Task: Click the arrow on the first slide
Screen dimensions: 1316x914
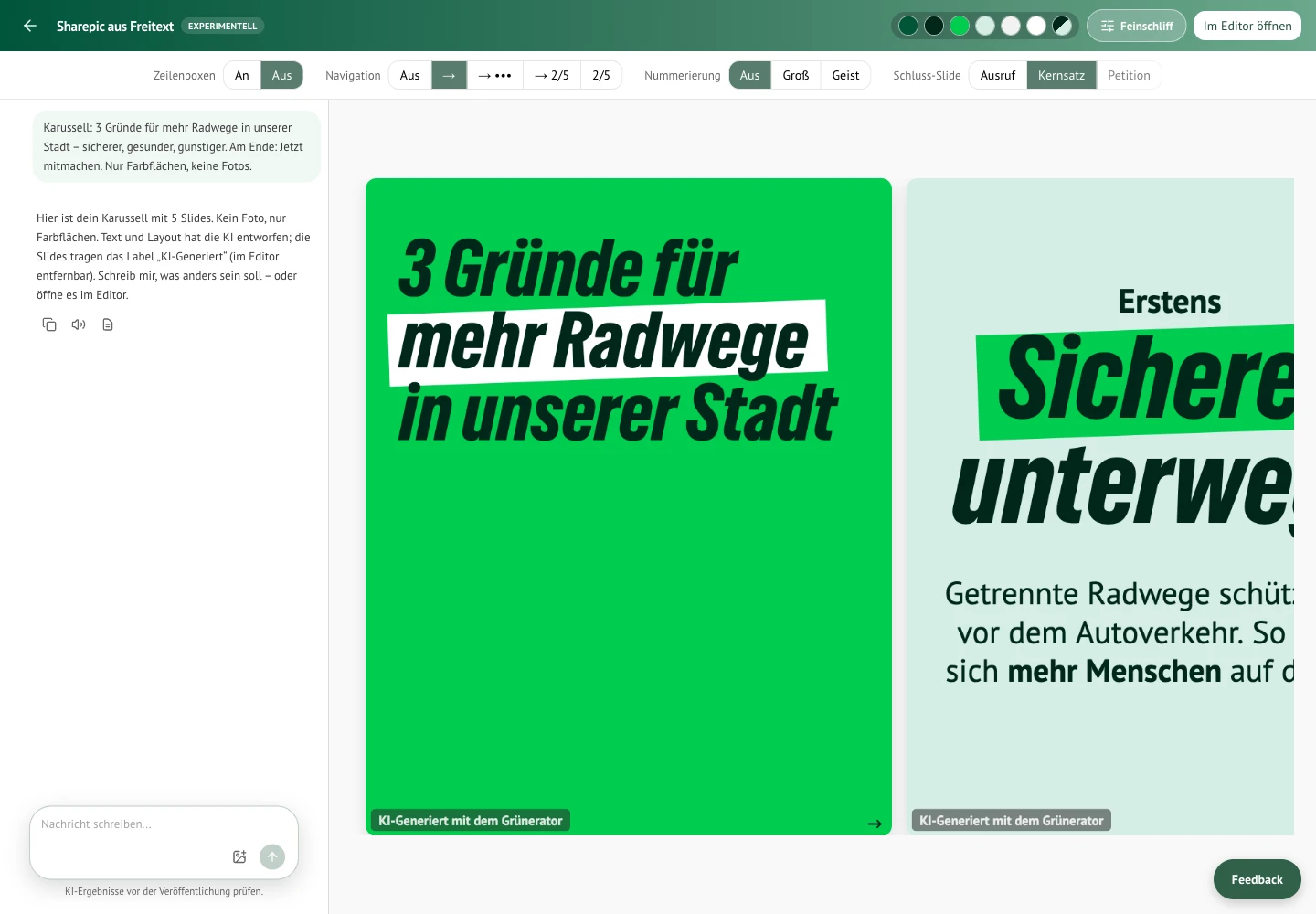Action: click(875, 824)
